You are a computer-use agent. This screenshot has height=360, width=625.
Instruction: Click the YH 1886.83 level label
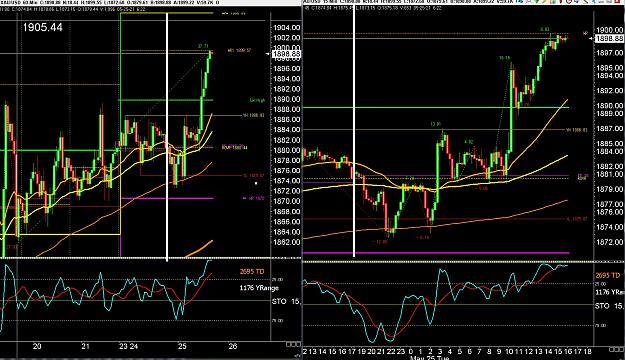(x=254, y=116)
